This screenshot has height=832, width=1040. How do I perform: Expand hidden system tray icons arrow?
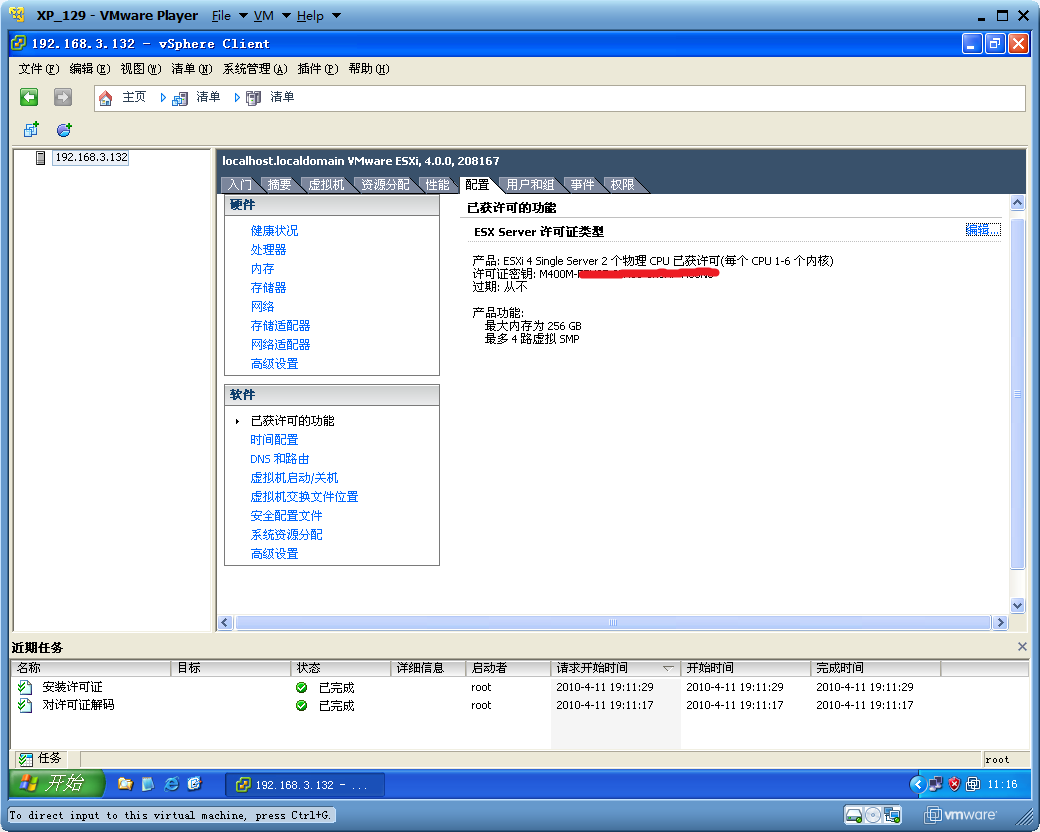point(918,784)
